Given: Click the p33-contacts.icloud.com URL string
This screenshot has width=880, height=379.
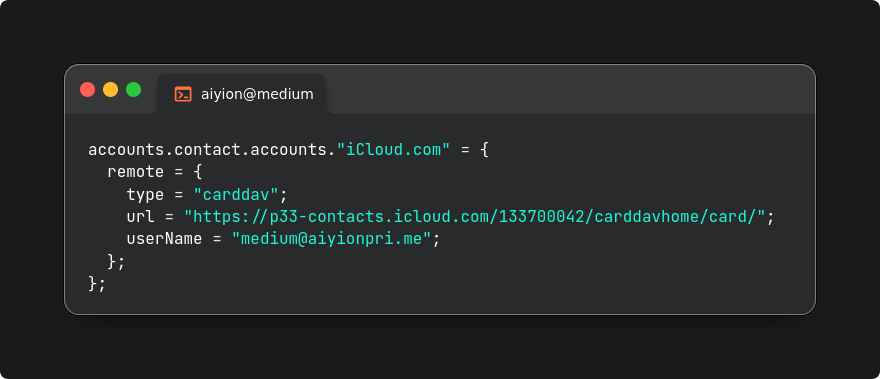Looking at the screenshot, I should point(475,216).
